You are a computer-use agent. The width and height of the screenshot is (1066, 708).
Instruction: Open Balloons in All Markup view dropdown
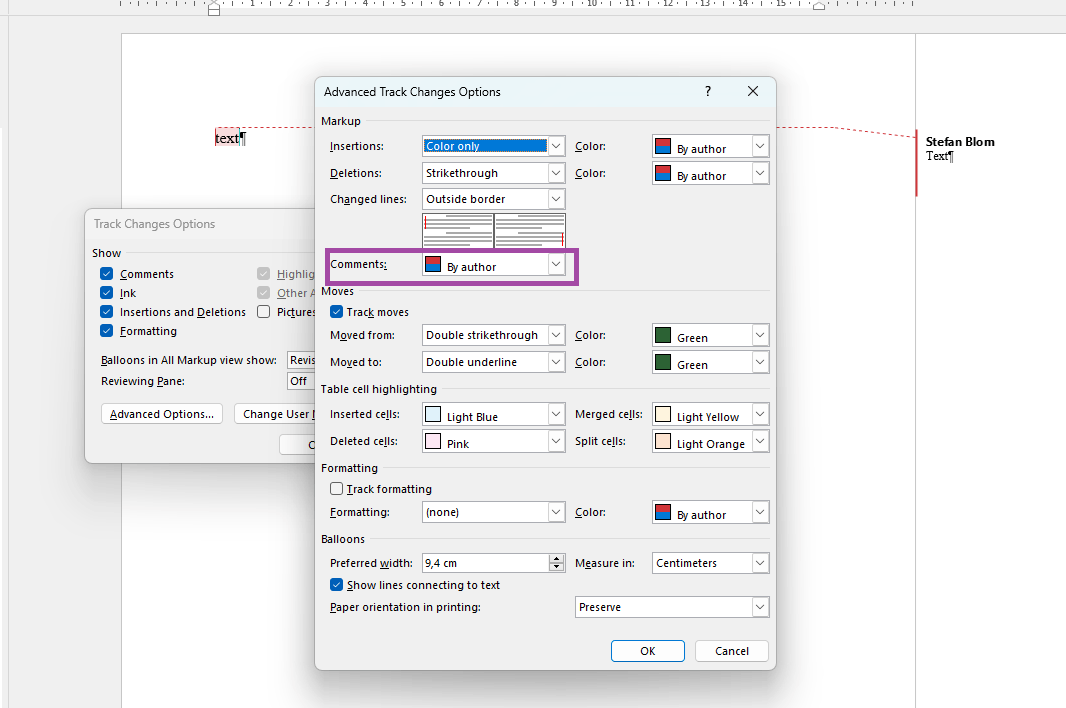click(301, 360)
